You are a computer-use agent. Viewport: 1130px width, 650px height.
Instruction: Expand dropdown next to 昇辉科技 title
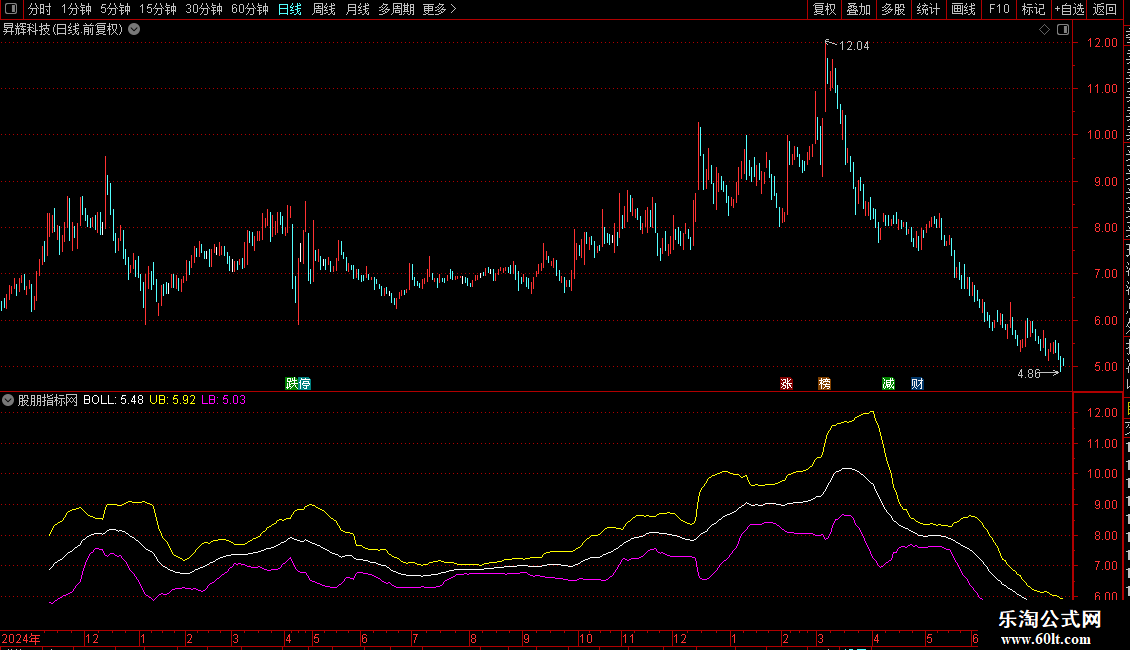tap(134, 30)
